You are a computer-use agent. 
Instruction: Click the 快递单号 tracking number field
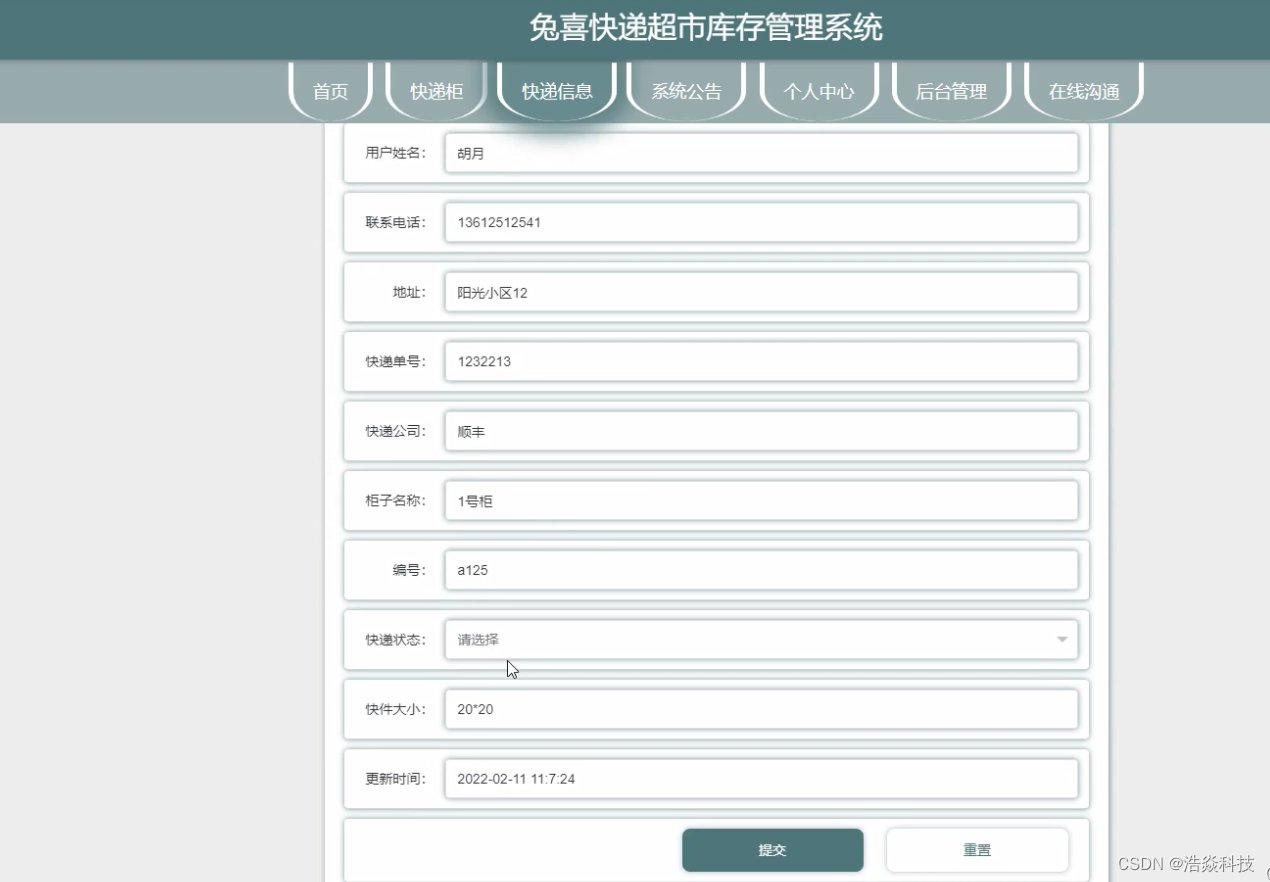pyautogui.click(x=762, y=361)
